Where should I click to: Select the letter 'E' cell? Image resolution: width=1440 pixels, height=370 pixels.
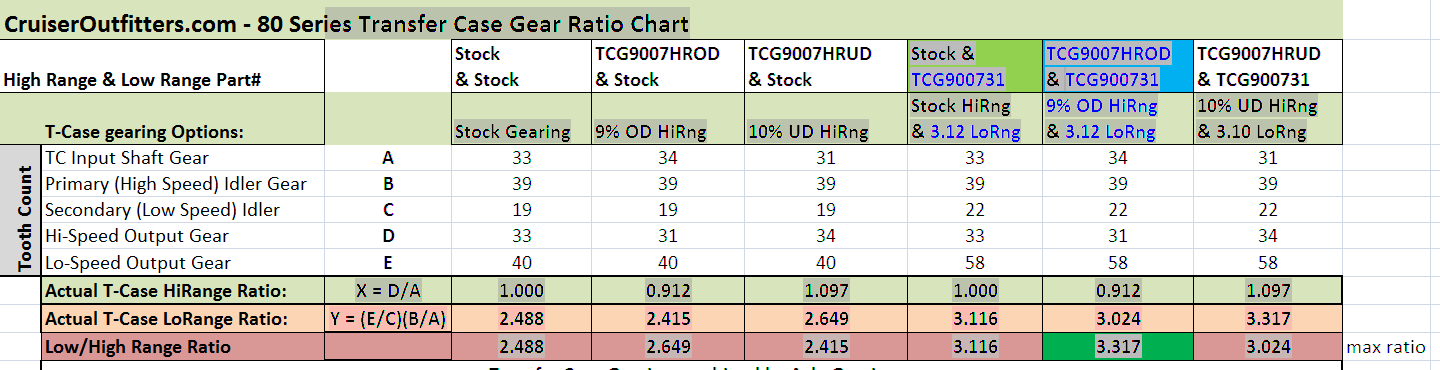(x=388, y=263)
